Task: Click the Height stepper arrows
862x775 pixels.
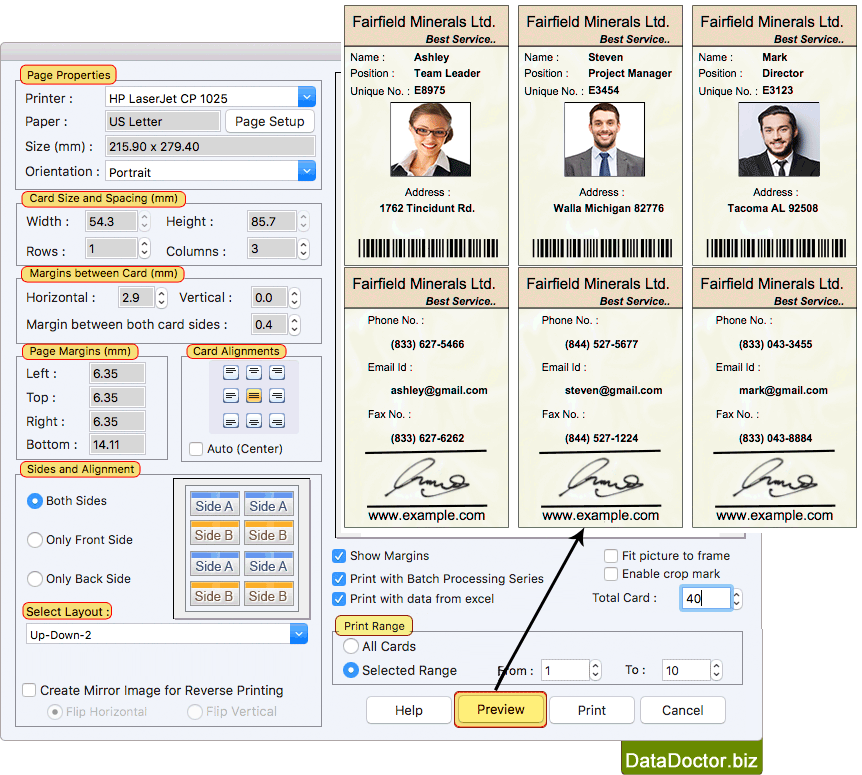Action: pos(303,222)
